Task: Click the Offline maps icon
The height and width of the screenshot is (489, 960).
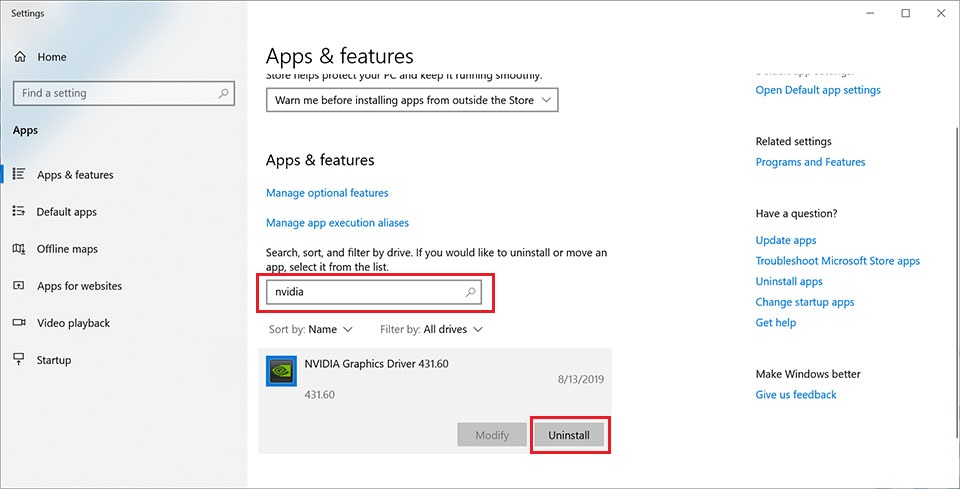Action: (18, 249)
